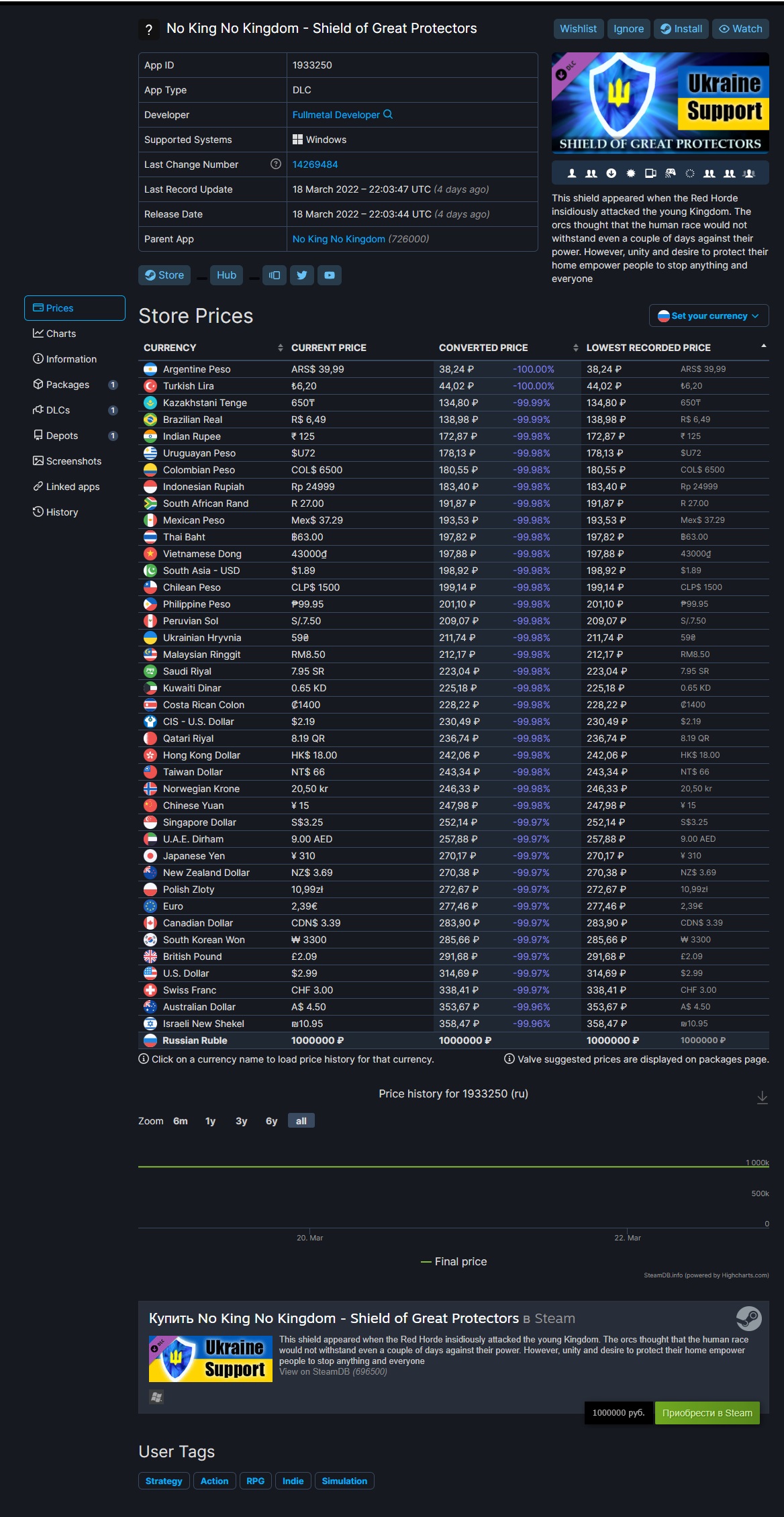Open the Information section in sidebar
Viewport: 784px width, 1517px height.
point(75,359)
